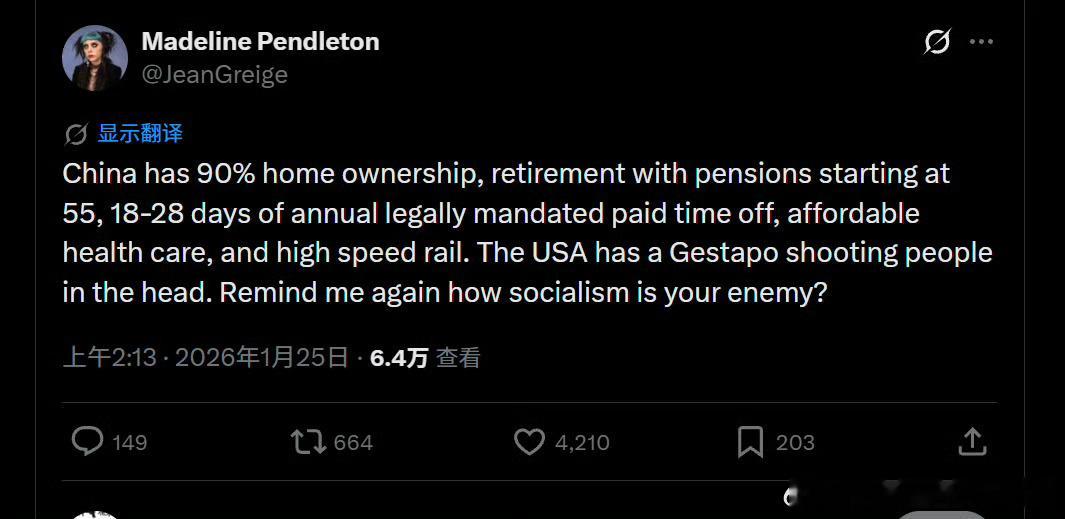Click the partially visible avatar below the tweet
The height and width of the screenshot is (519, 1065).
95,515
